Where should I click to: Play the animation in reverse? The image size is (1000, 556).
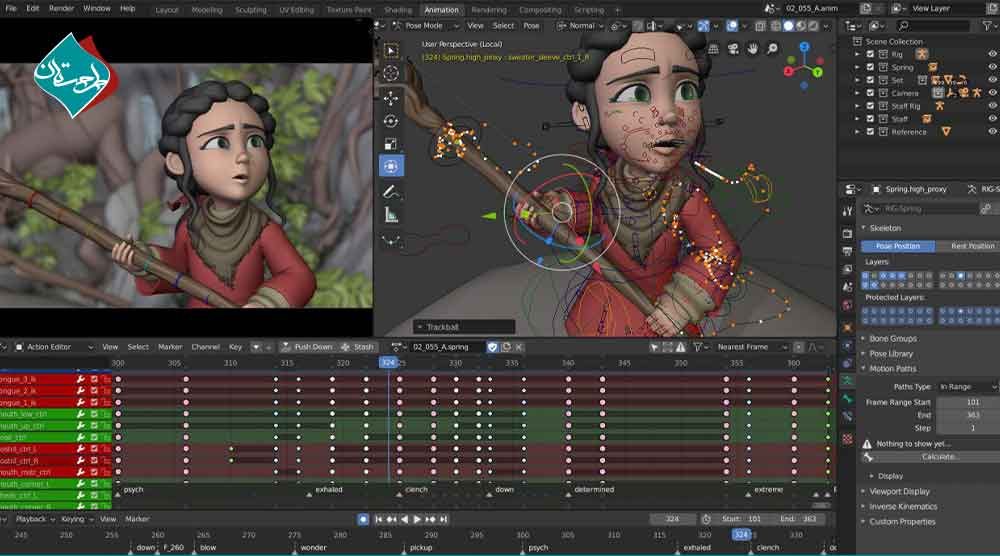[x=404, y=520]
